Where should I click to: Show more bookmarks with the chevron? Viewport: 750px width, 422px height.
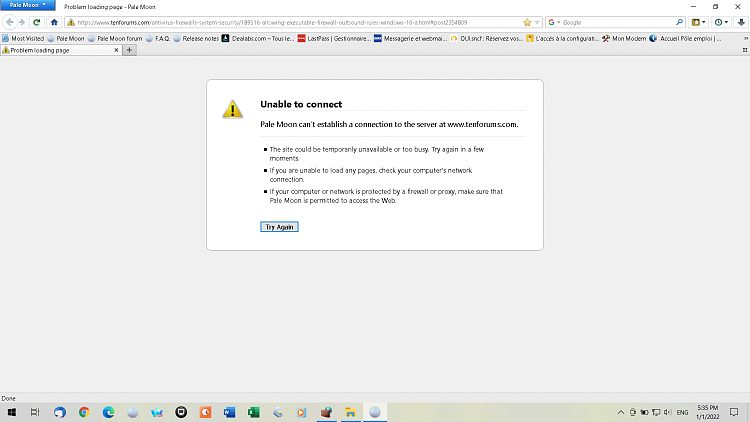pos(745,38)
